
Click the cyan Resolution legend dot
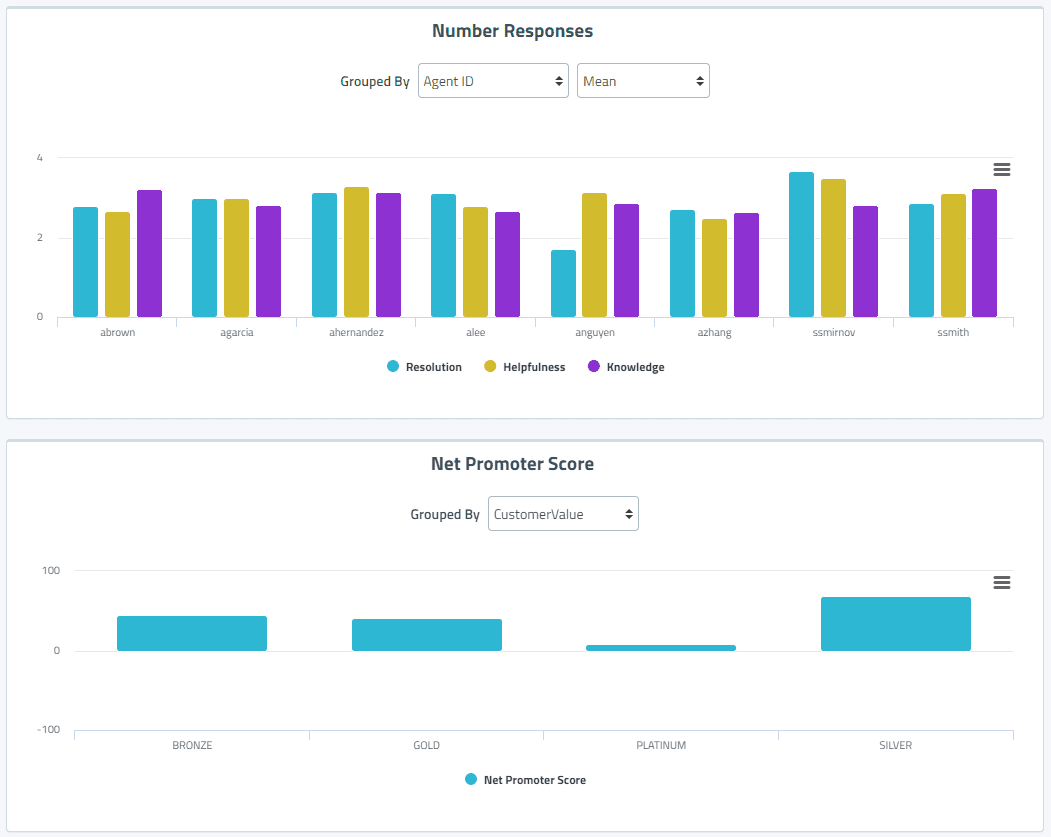click(x=394, y=366)
